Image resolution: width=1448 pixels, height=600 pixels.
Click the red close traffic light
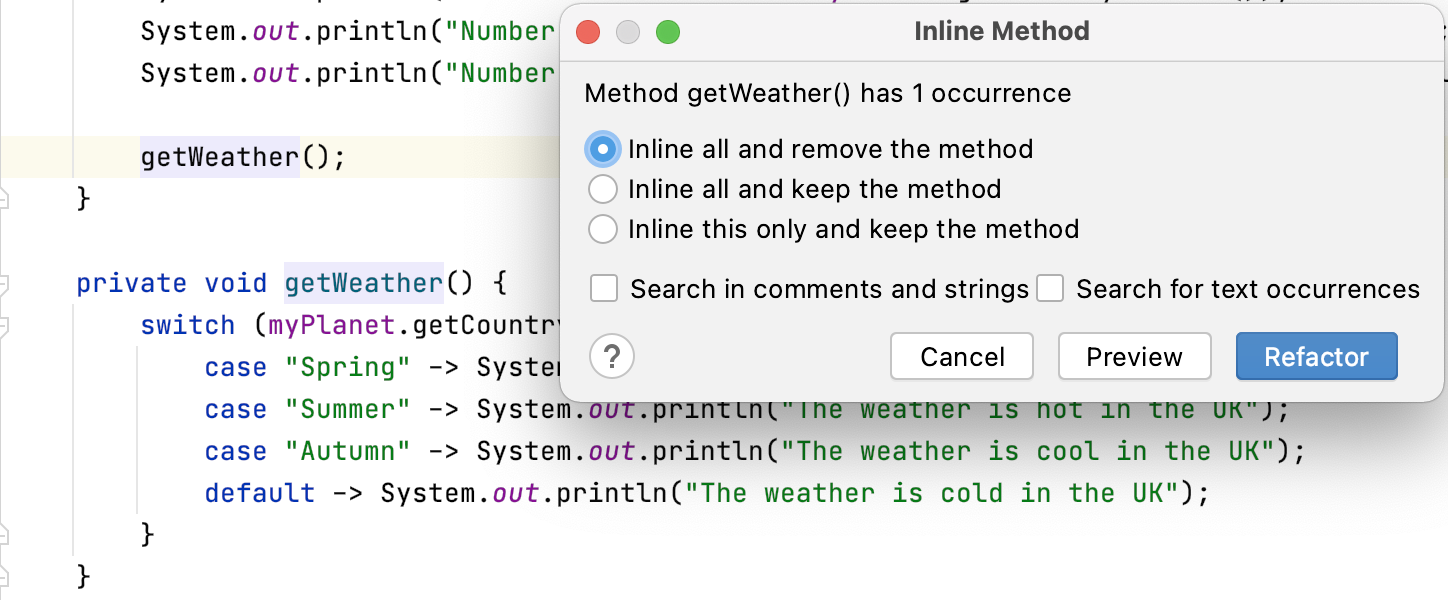coord(588,32)
